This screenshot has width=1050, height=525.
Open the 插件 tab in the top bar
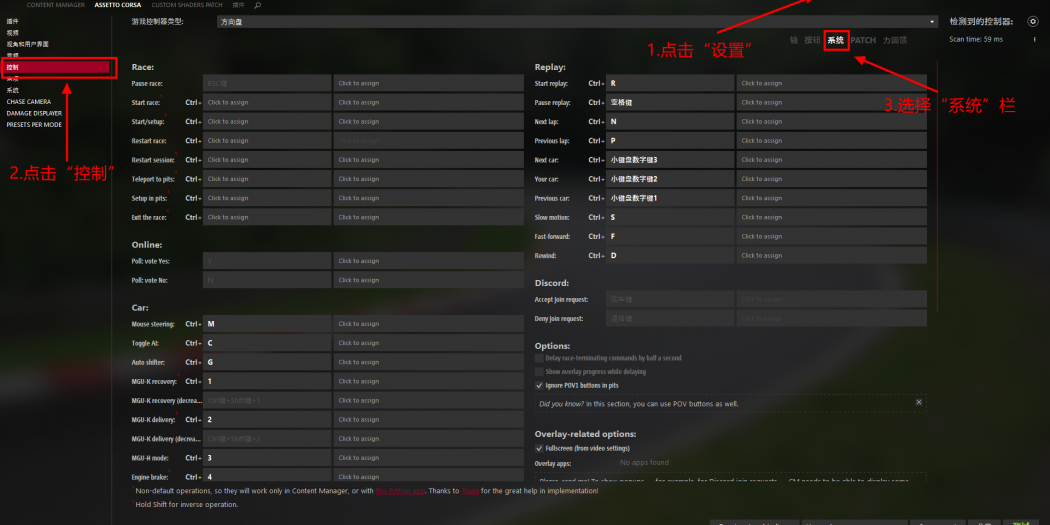coord(238,5)
